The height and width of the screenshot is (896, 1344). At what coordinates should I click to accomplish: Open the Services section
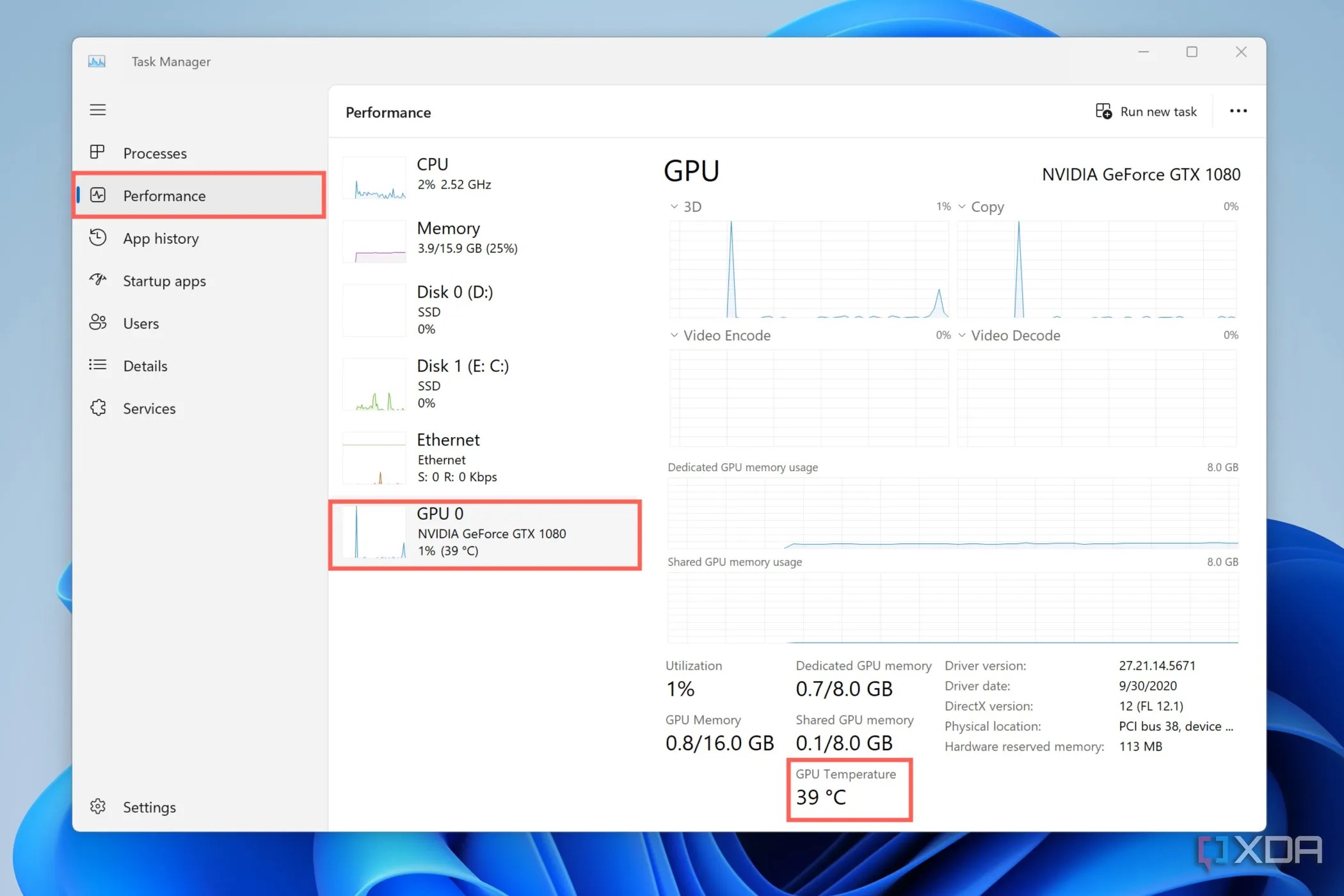[149, 408]
